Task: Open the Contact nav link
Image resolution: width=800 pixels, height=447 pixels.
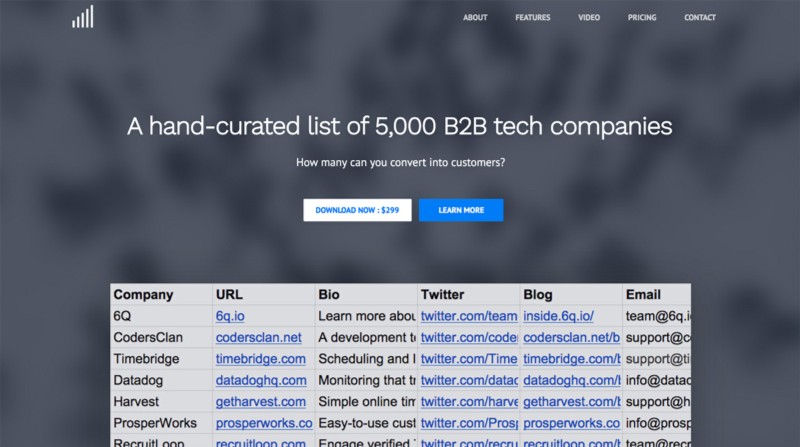Action: click(700, 18)
